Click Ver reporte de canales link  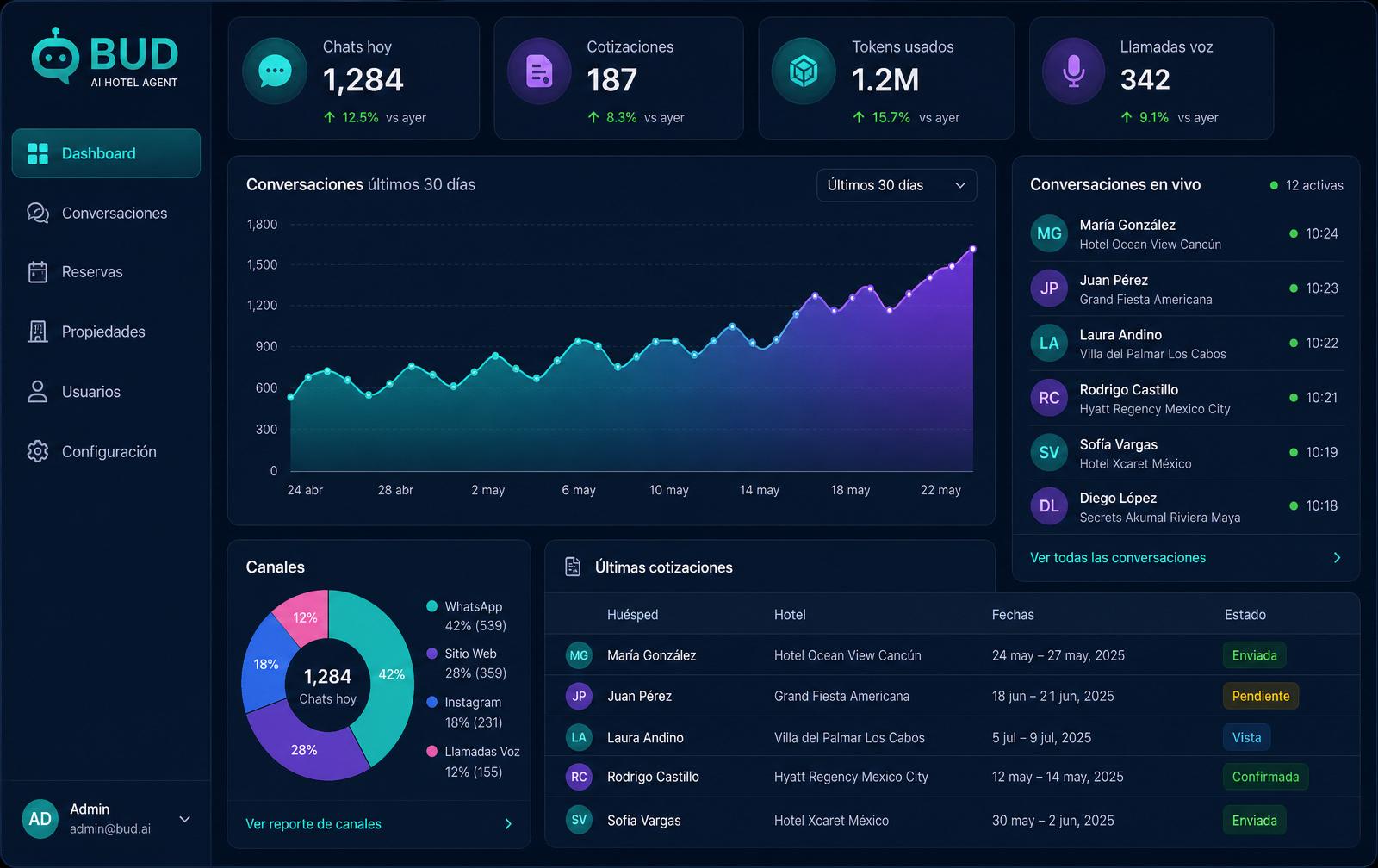click(x=313, y=824)
